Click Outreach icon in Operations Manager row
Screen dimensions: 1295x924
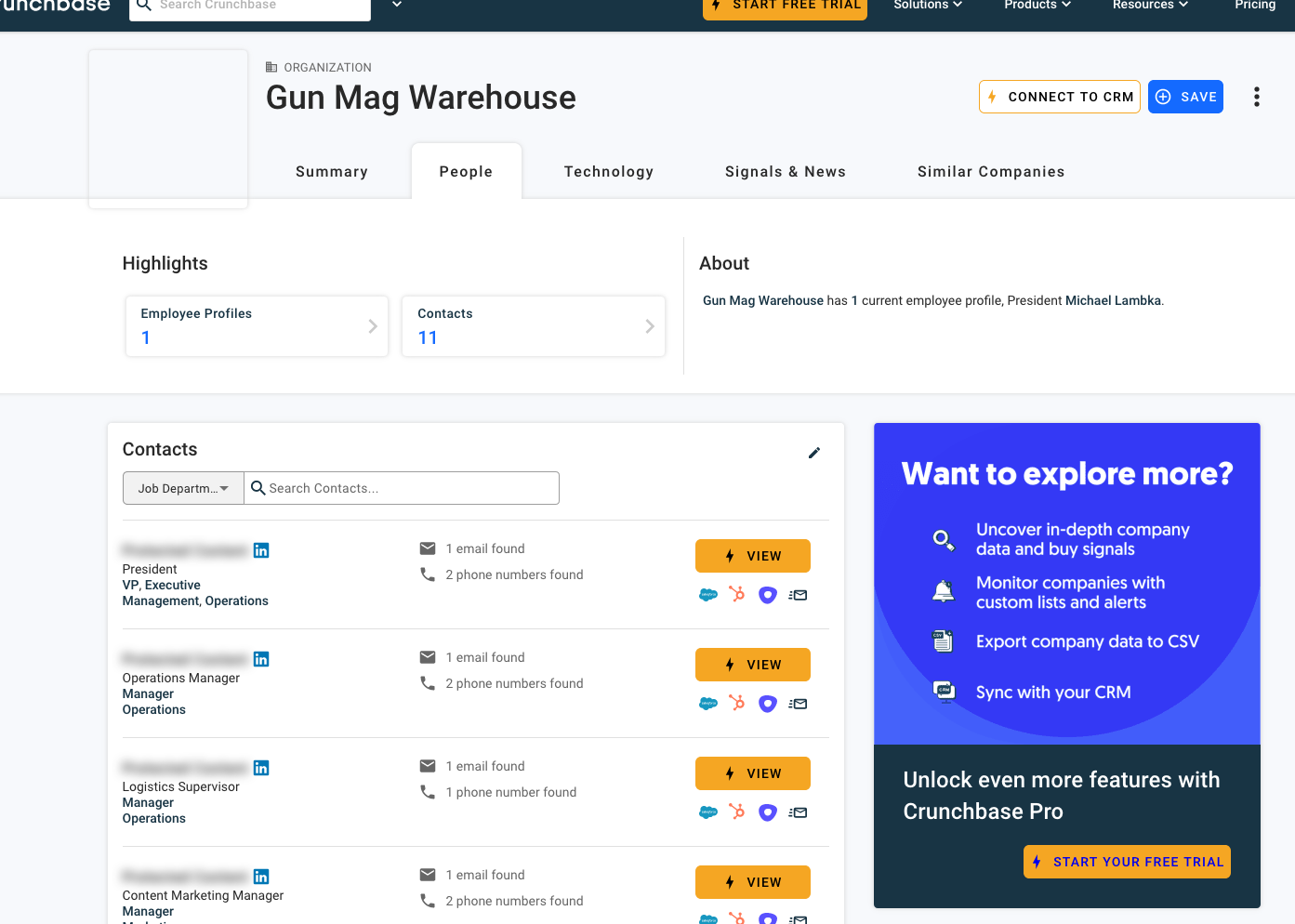(767, 704)
